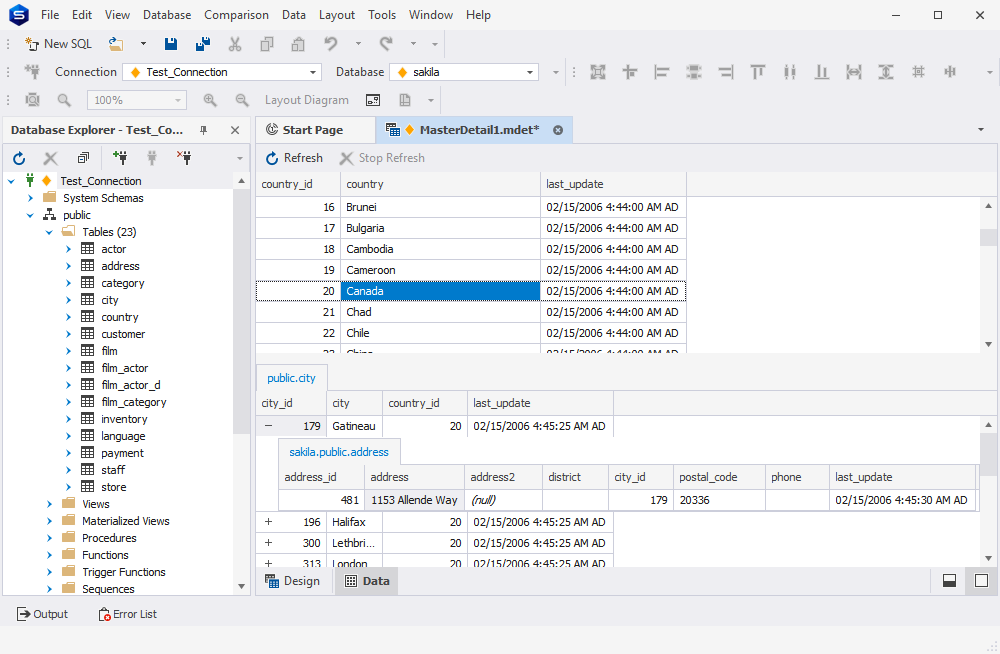Close the Database Explorer panel
This screenshot has width=1000, height=654.
pos(235,130)
